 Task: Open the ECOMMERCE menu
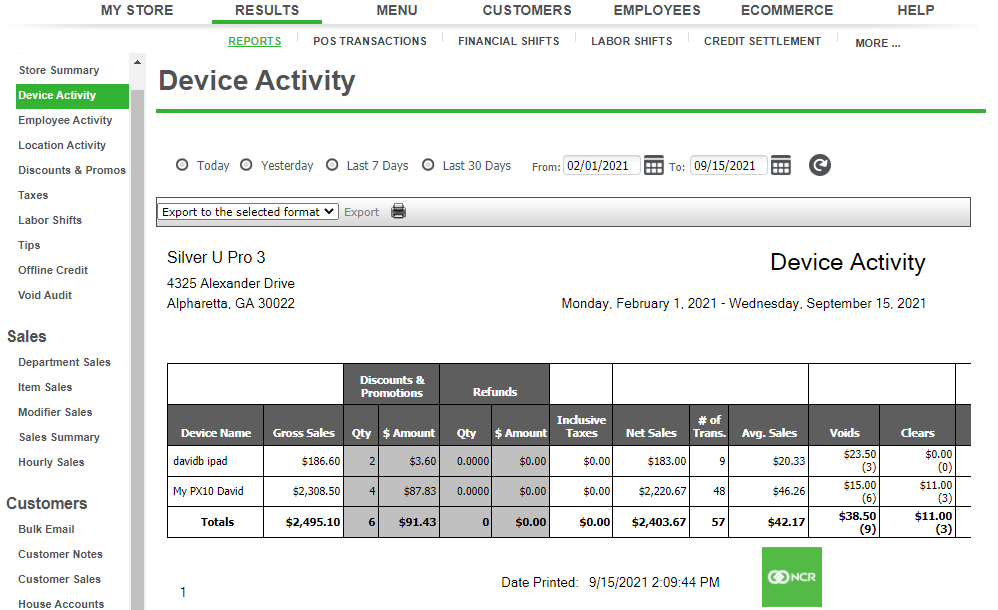pyautogui.click(x=787, y=10)
